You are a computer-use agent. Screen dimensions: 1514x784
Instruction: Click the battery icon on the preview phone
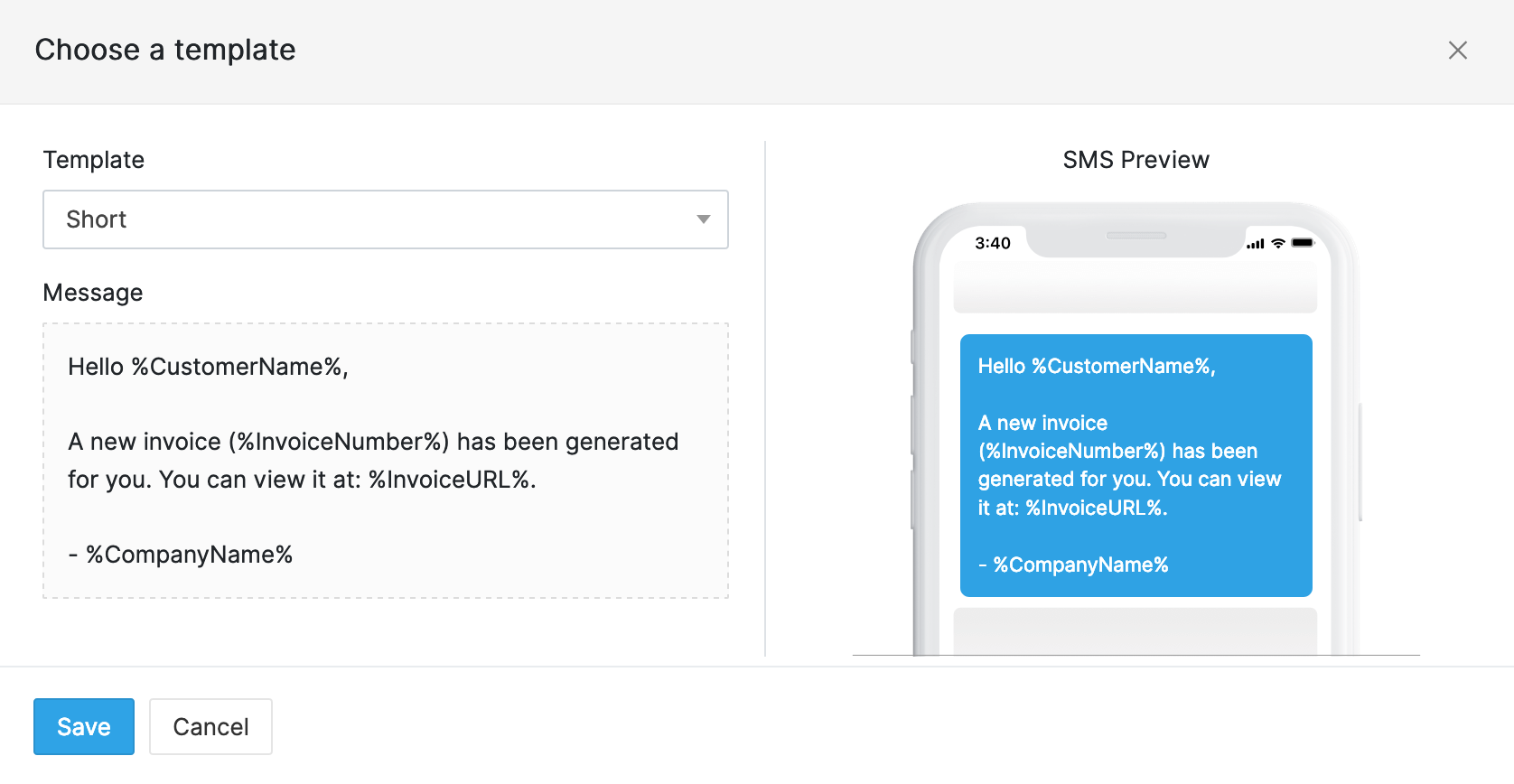tap(1302, 243)
